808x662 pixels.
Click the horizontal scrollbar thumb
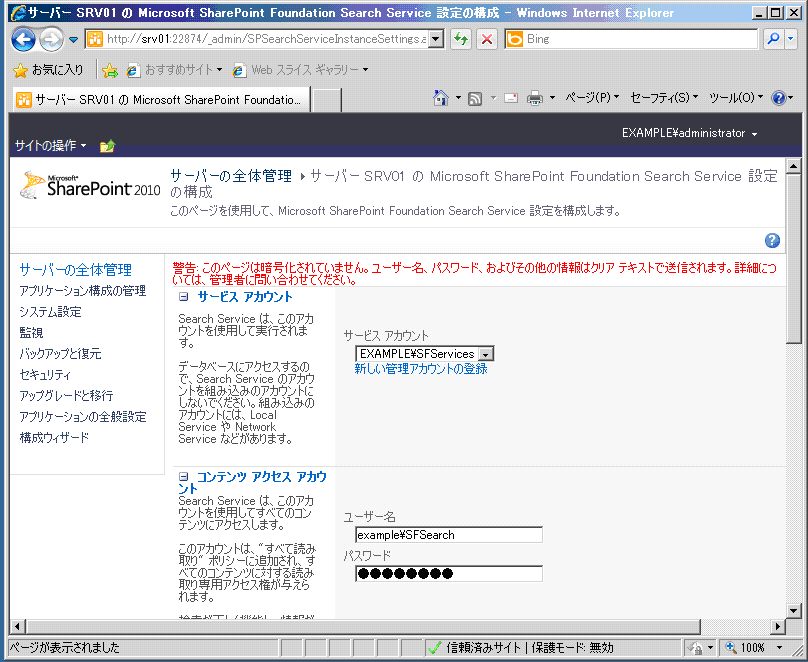pyautogui.click(x=363, y=626)
